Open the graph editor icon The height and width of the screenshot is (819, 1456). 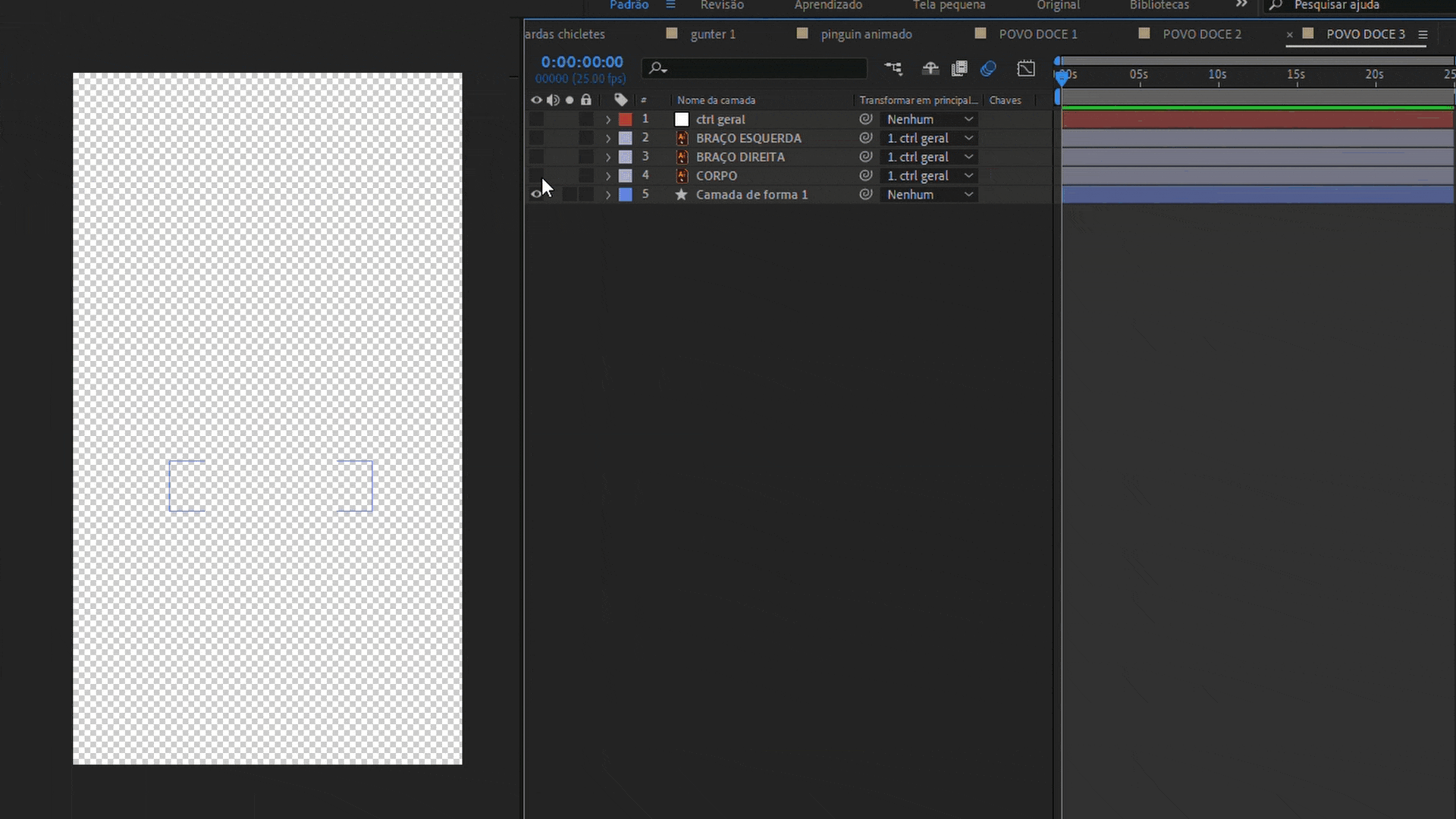tap(1026, 69)
